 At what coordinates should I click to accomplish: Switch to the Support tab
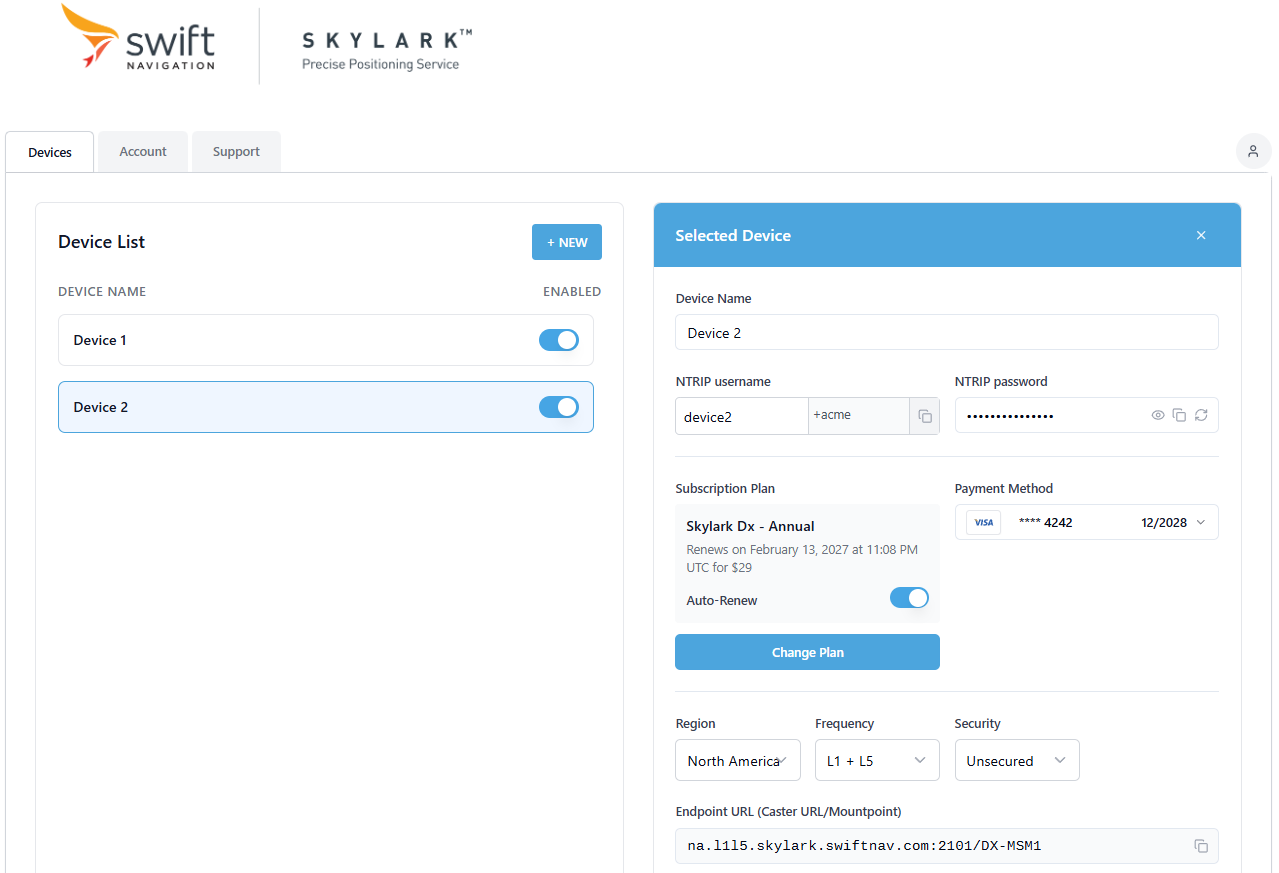tap(236, 151)
